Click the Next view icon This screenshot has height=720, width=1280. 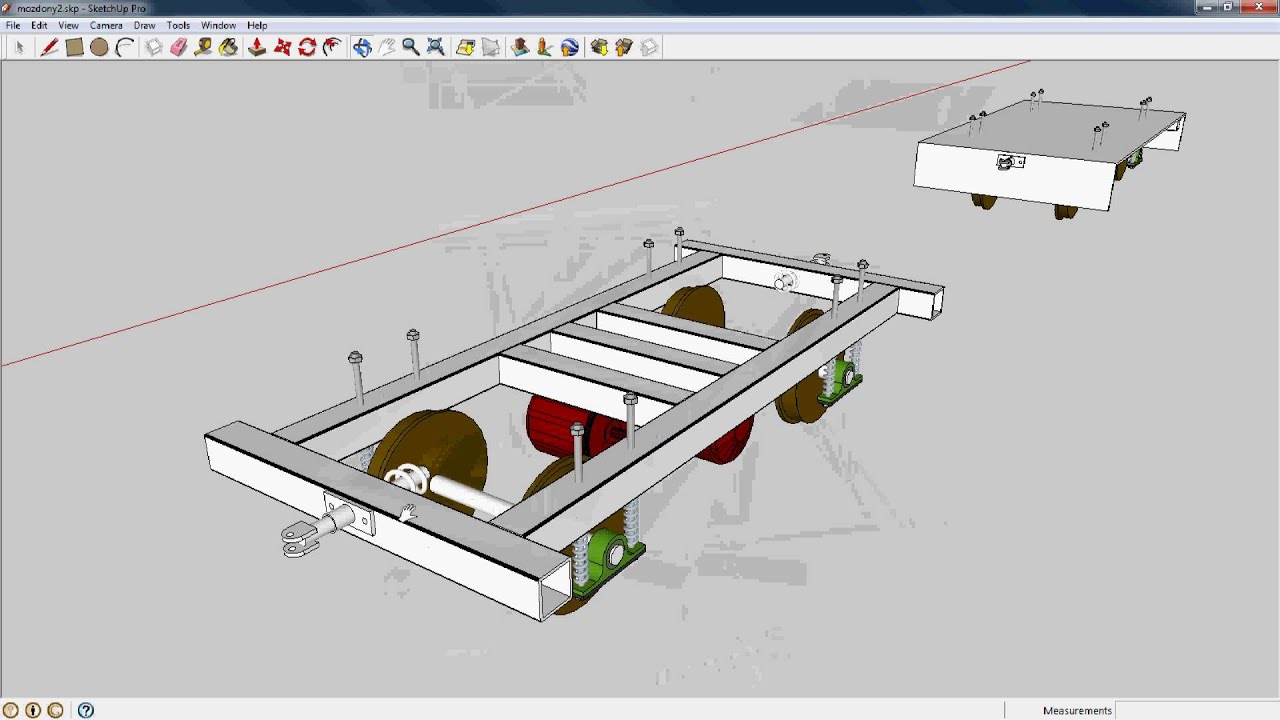coord(490,47)
